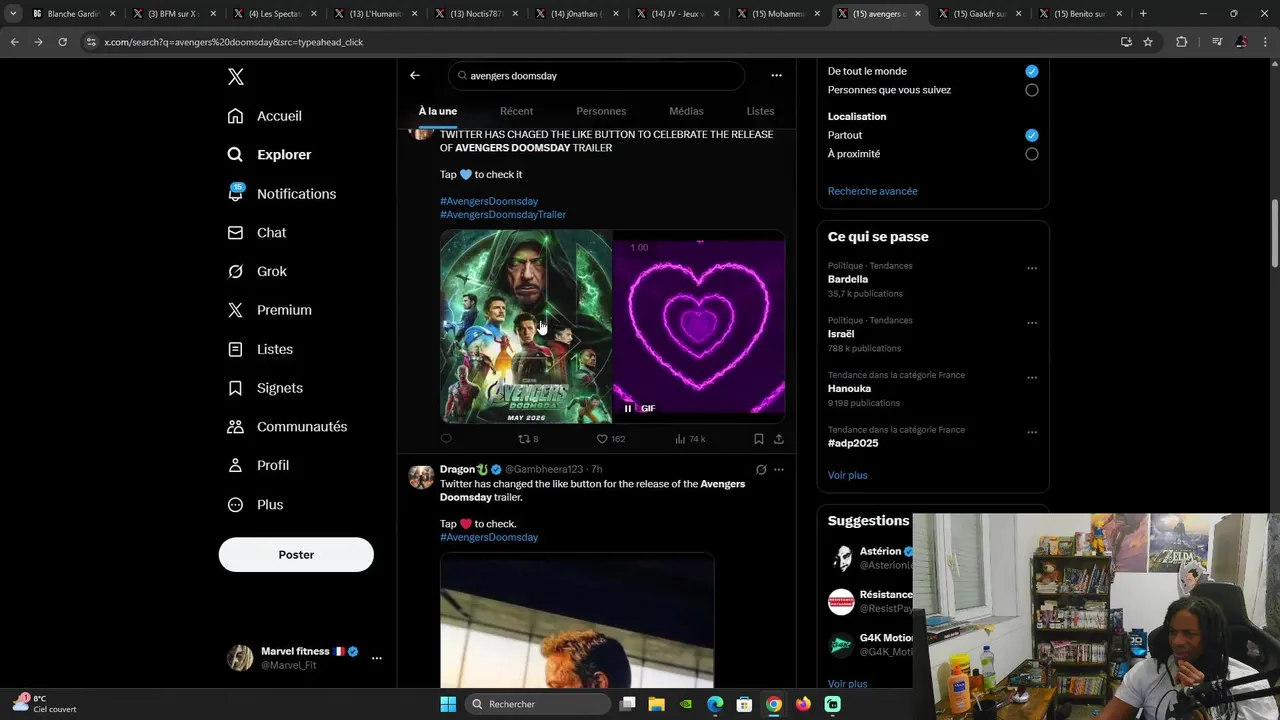Open the #AvengersDoomsdayTrailer hashtag
This screenshot has height=720, width=1280.
(503, 215)
